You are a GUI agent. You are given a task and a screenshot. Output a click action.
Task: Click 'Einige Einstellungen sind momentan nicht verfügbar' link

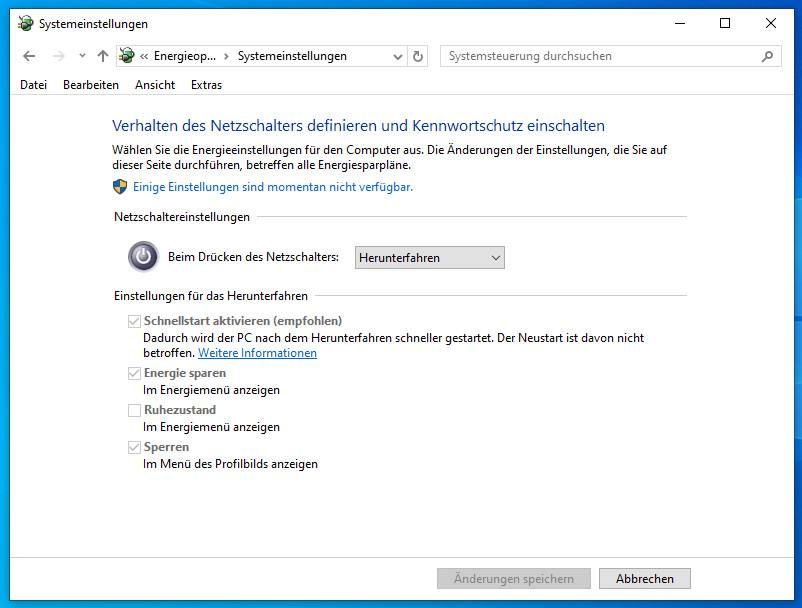point(273,187)
